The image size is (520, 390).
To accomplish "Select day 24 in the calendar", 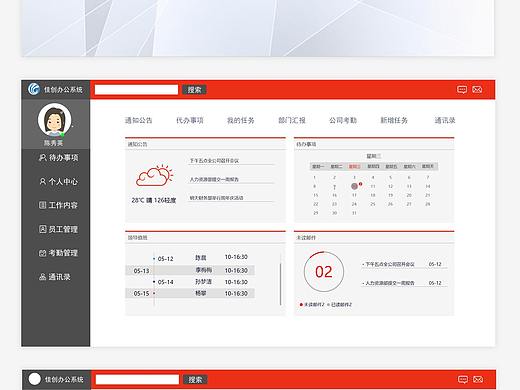I will (x=354, y=204).
